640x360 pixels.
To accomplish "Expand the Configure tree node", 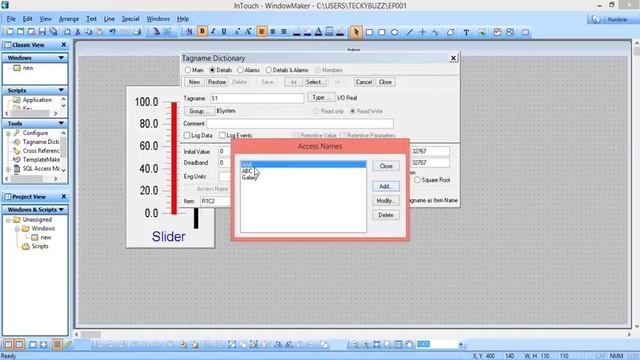I will [8, 133].
